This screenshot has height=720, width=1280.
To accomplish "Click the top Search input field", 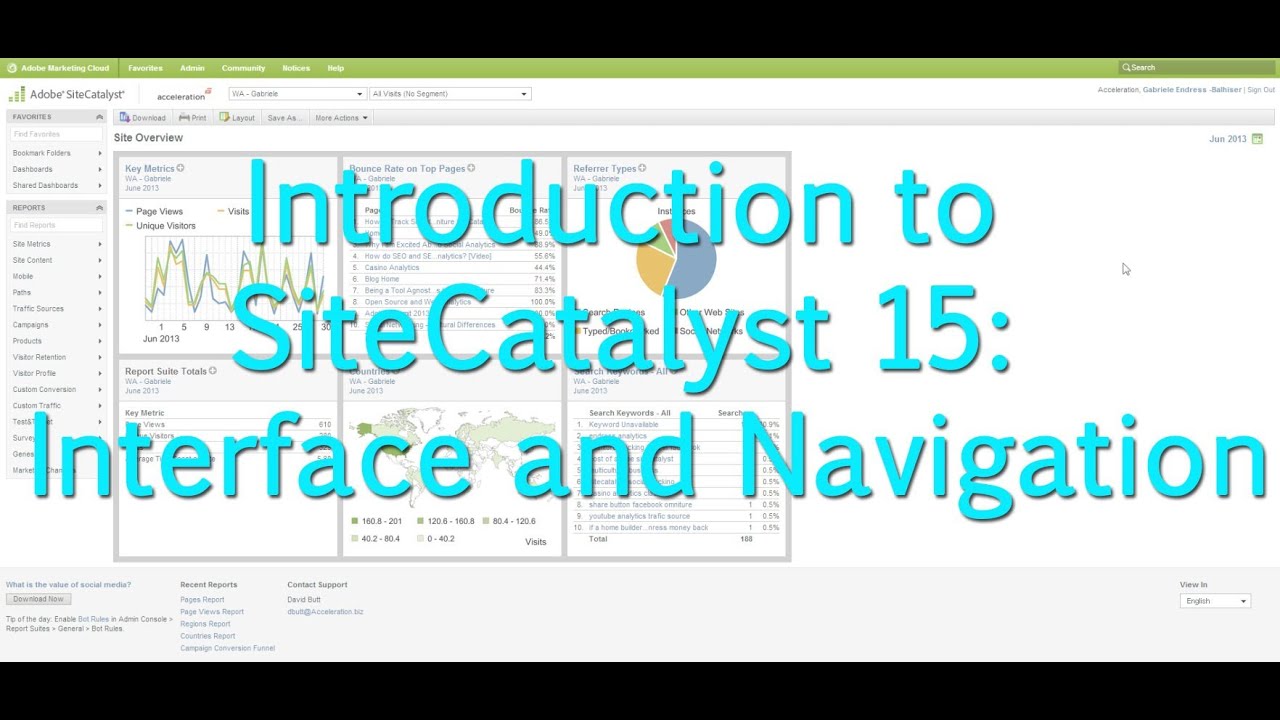I will [x=1197, y=68].
